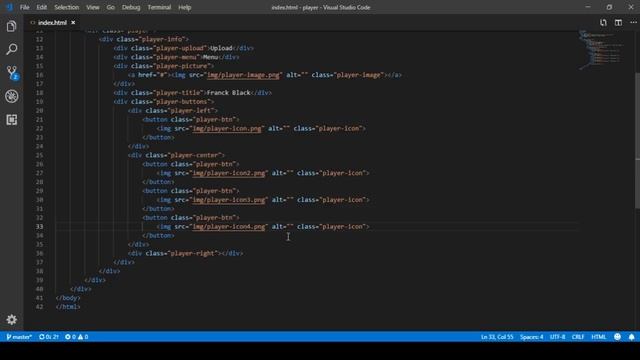The height and width of the screenshot is (360, 640).
Task: Change language mode via HTML status item
Action: pyautogui.click(x=599, y=337)
